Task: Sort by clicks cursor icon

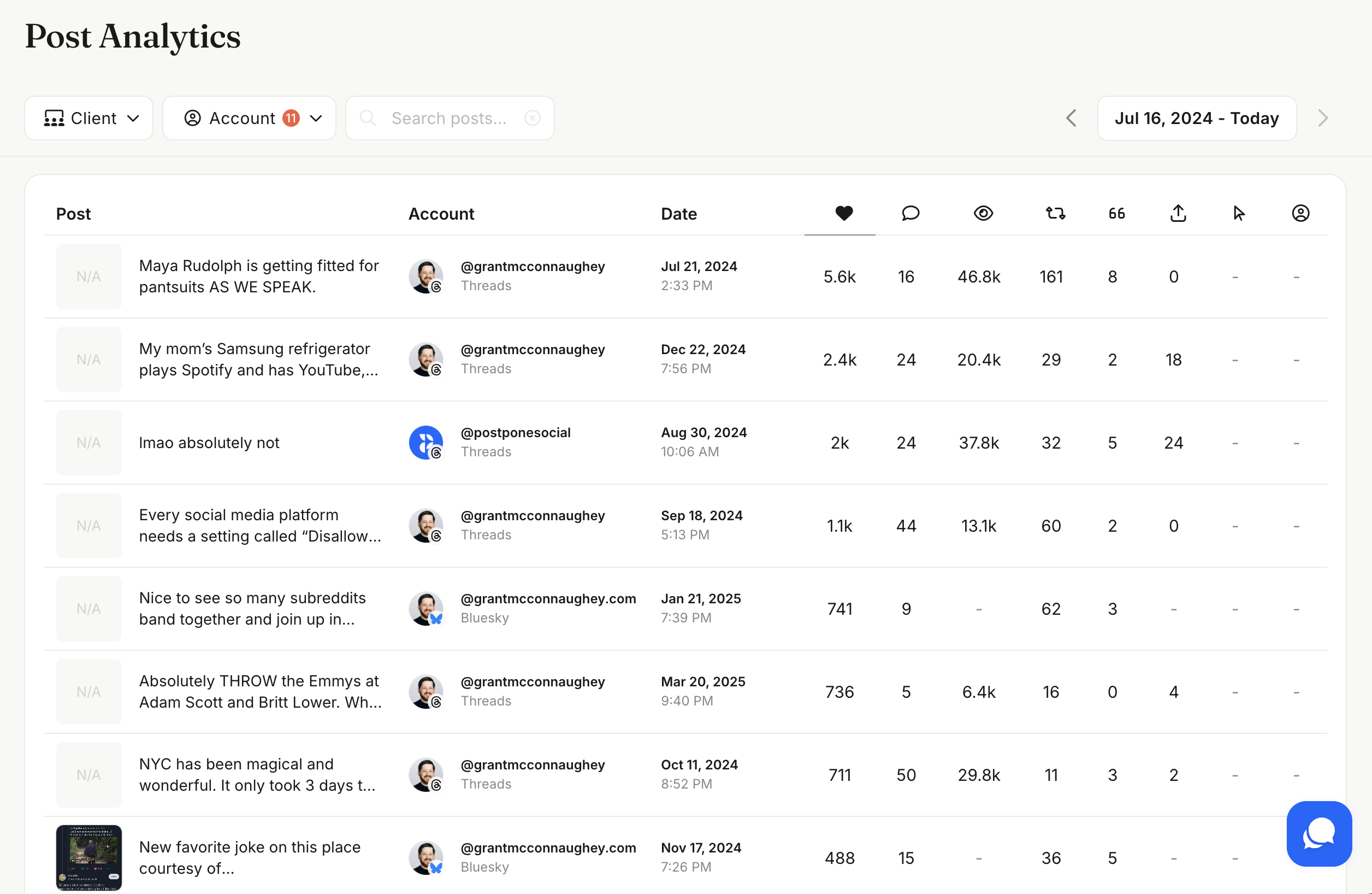Action: [1239, 214]
